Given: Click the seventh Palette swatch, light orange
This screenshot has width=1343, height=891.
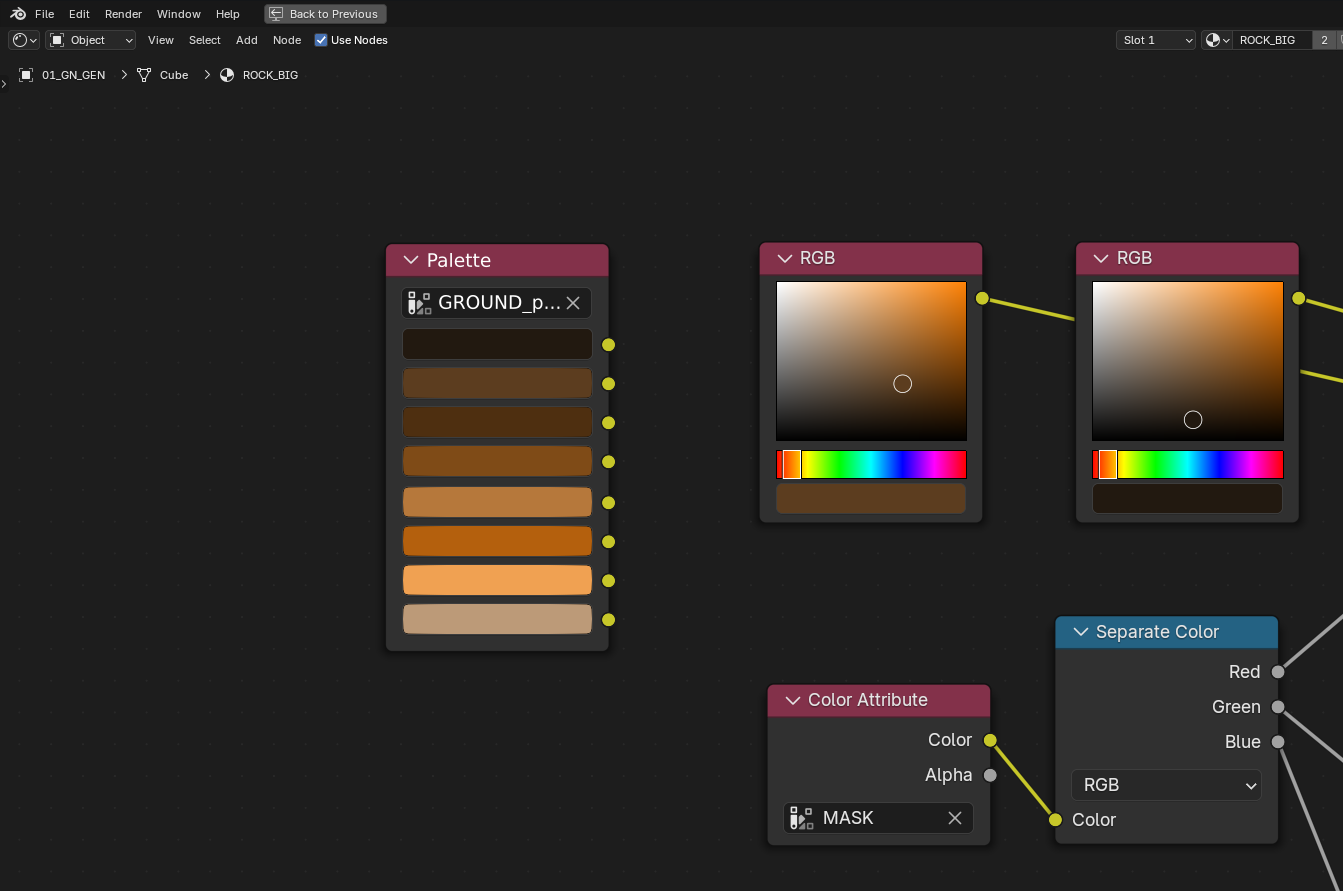Looking at the screenshot, I should coord(497,580).
